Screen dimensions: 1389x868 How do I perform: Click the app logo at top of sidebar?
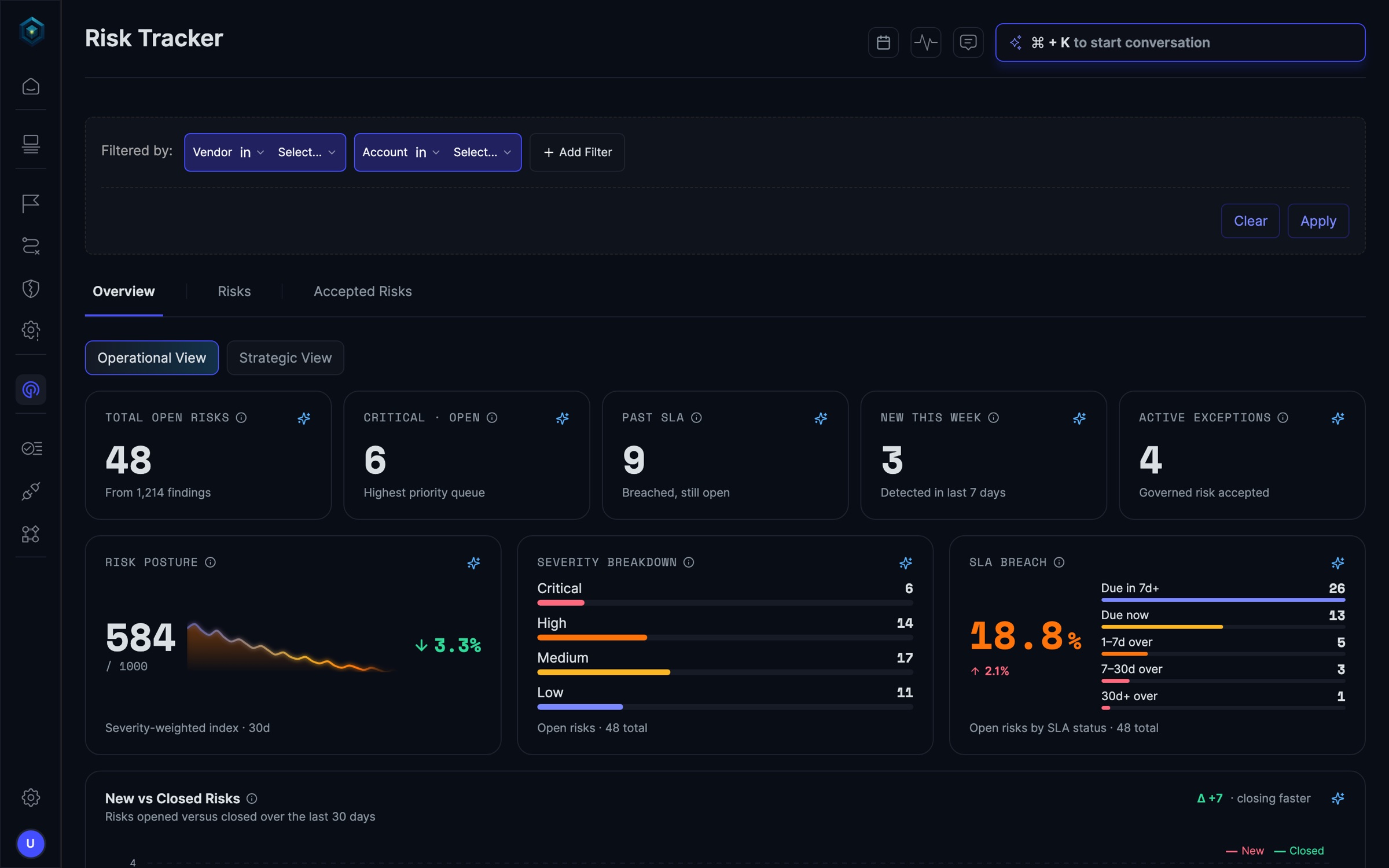32,31
